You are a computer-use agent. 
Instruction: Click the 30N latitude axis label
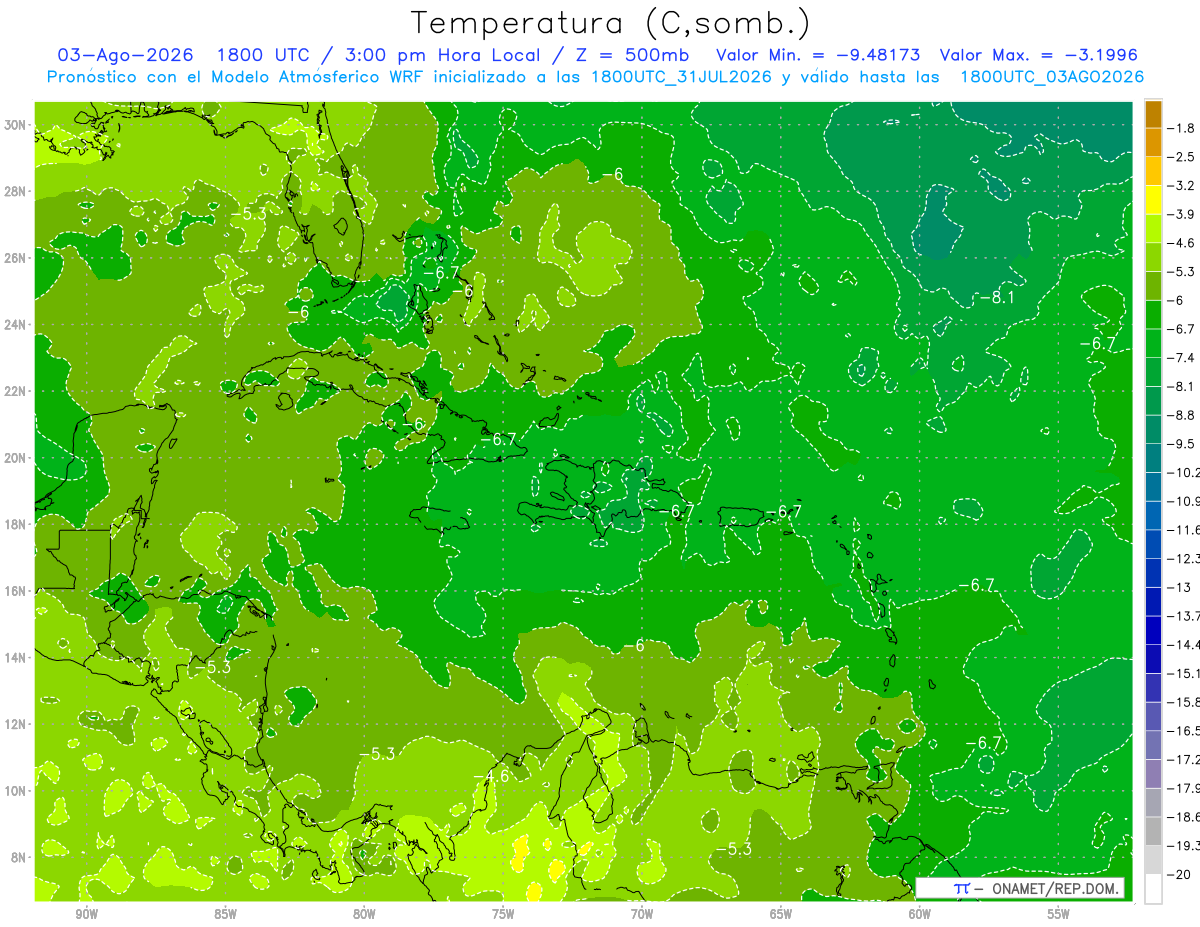click(x=15, y=125)
